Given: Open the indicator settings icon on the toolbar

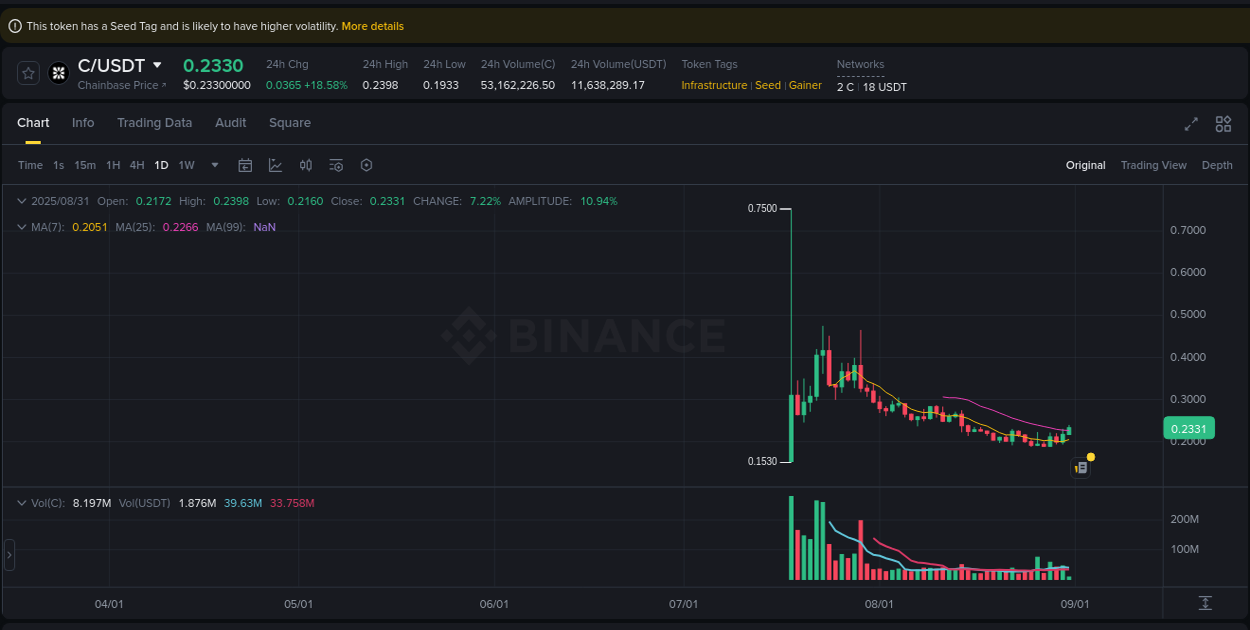Looking at the screenshot, I should pos(336,165).
